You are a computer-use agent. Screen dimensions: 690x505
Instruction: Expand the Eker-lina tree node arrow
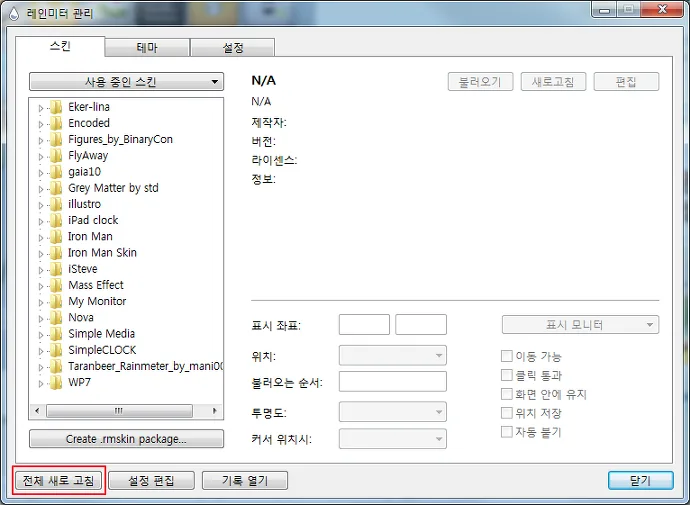(41, 108)
